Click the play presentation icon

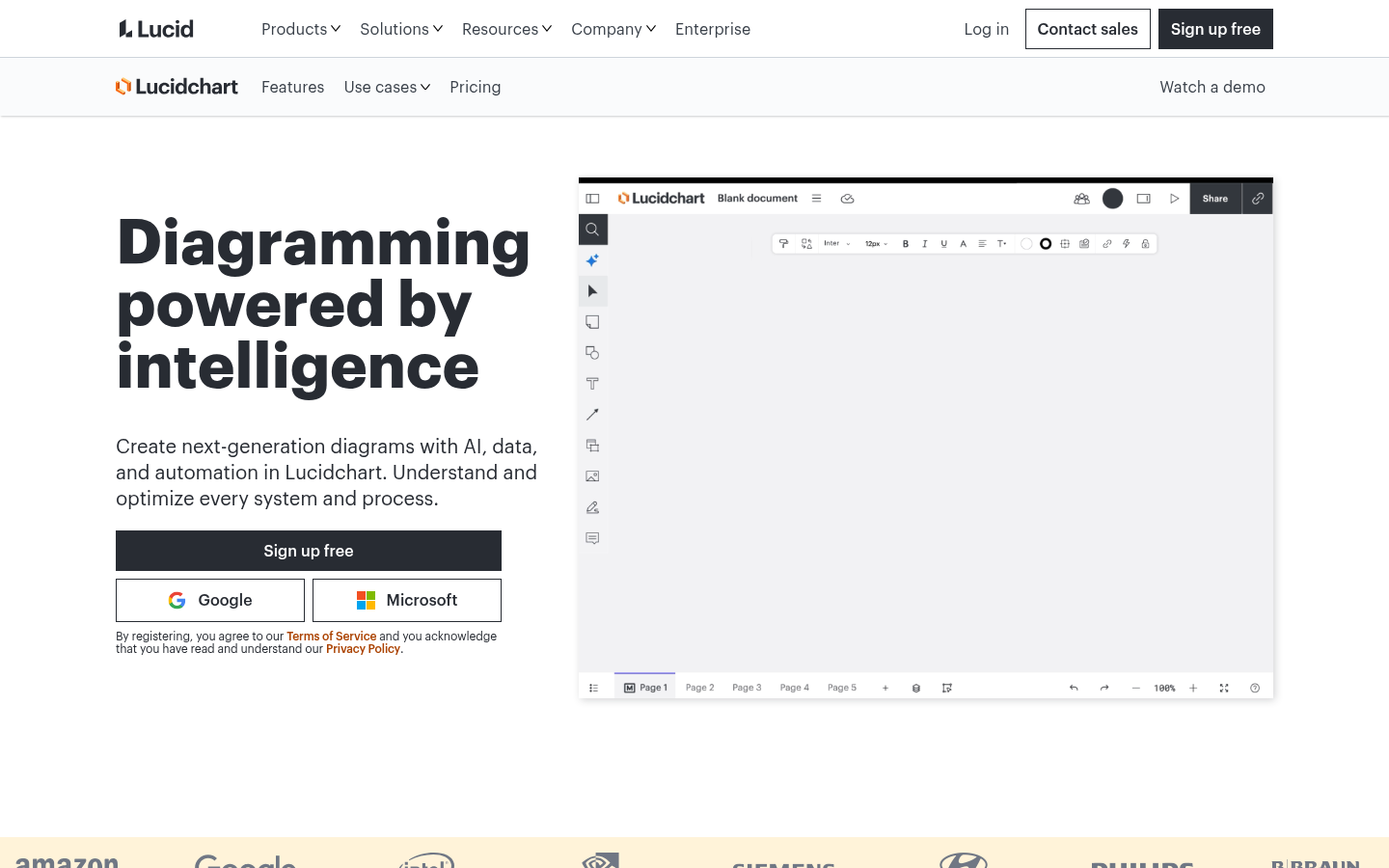pyautogui.click(x=1174, y=199)
